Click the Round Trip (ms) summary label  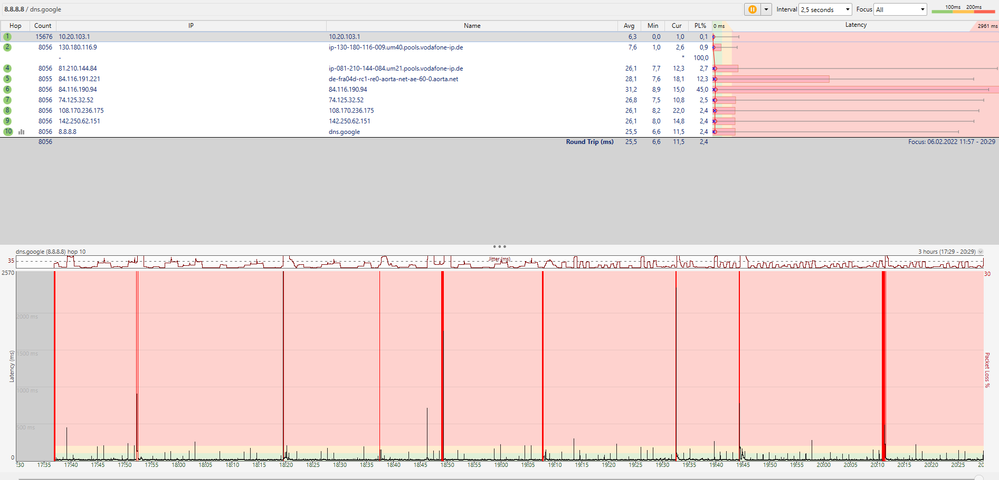589,142
